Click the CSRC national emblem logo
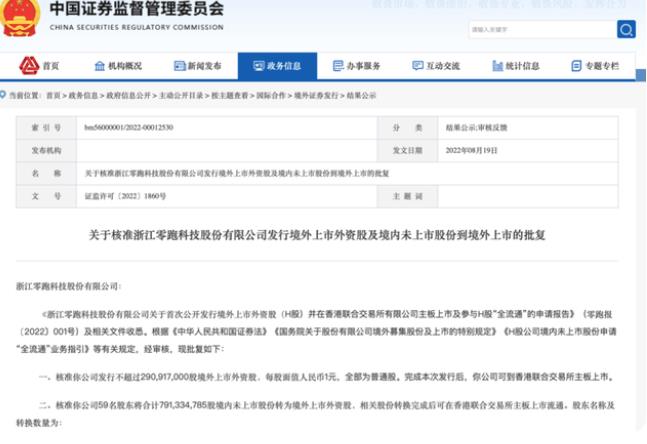 (x=20, y=17)
